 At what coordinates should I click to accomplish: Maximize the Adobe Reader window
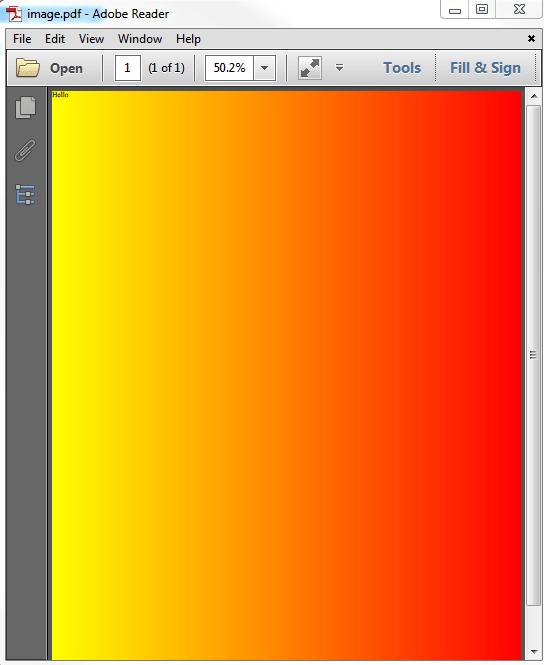482,9
